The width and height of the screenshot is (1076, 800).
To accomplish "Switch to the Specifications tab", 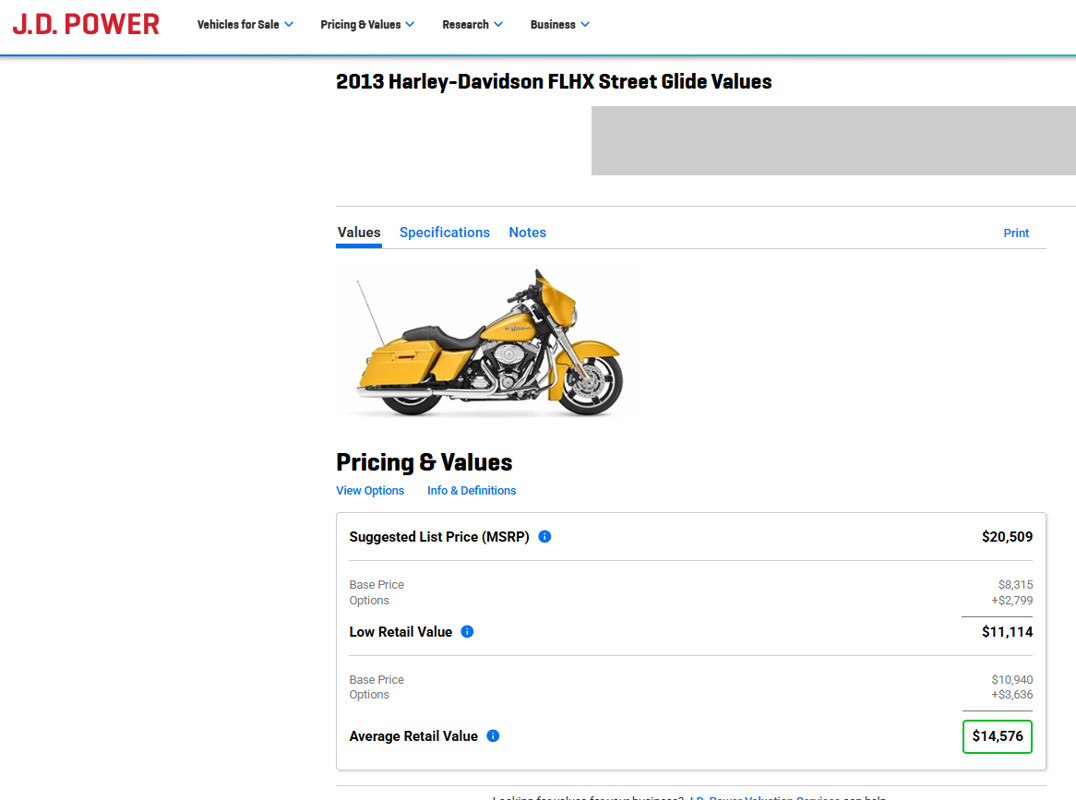I will tap(444, 232).
